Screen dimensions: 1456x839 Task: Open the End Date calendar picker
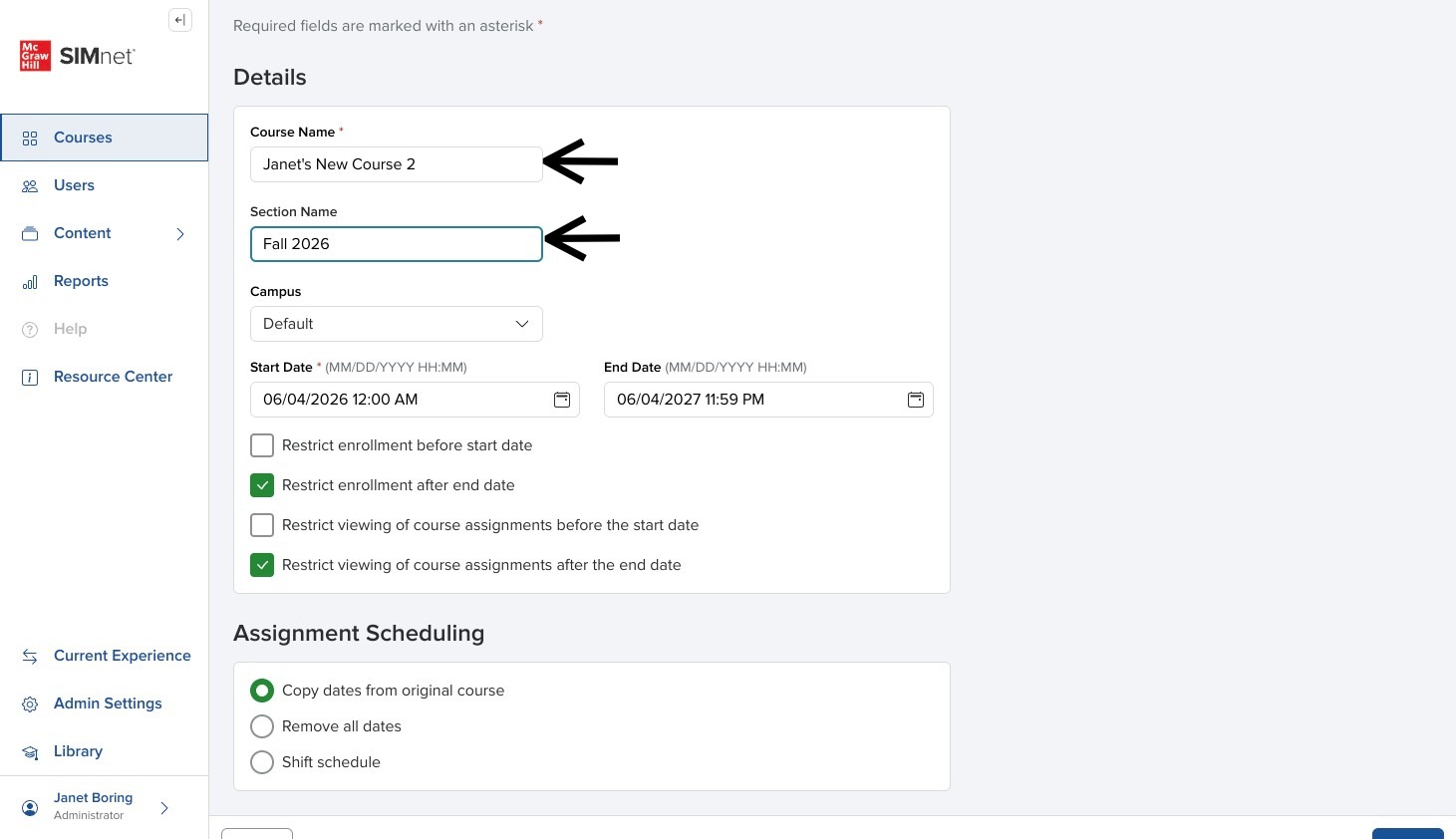point(916,400)
